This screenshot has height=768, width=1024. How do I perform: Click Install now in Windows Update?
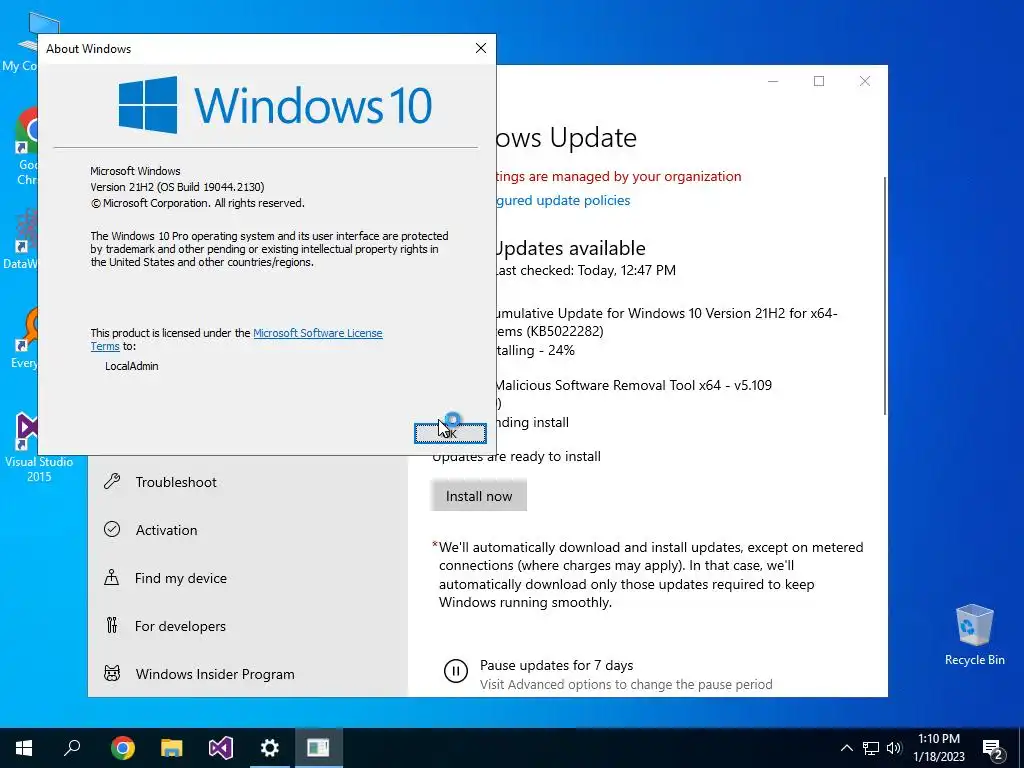(x=479, y=496)
